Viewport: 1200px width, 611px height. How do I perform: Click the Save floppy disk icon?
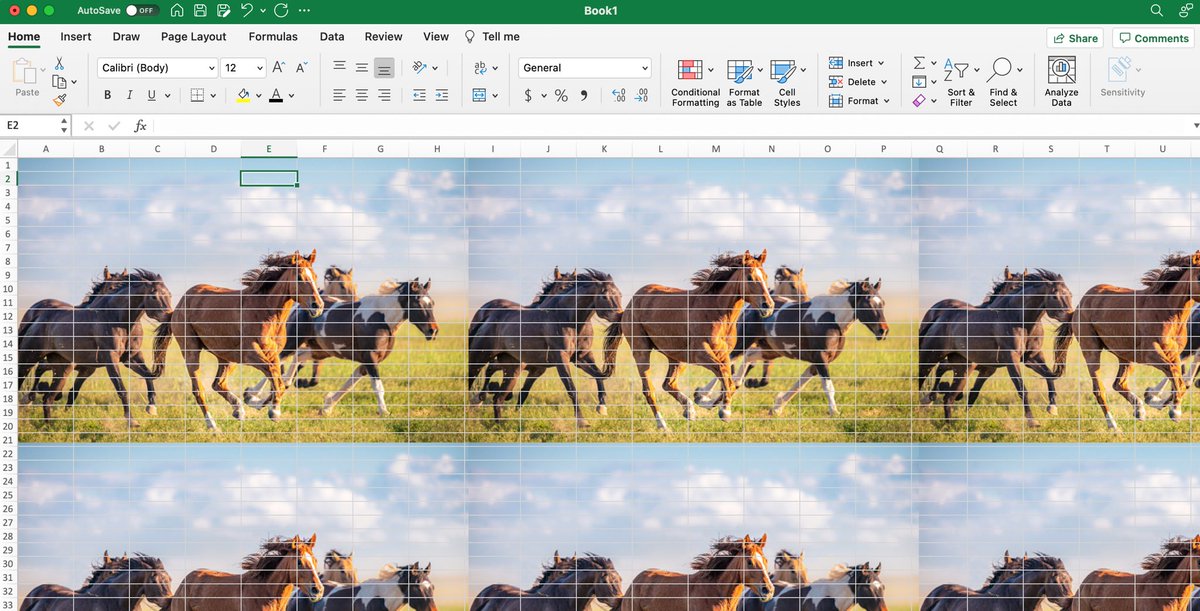click(200, 10)
